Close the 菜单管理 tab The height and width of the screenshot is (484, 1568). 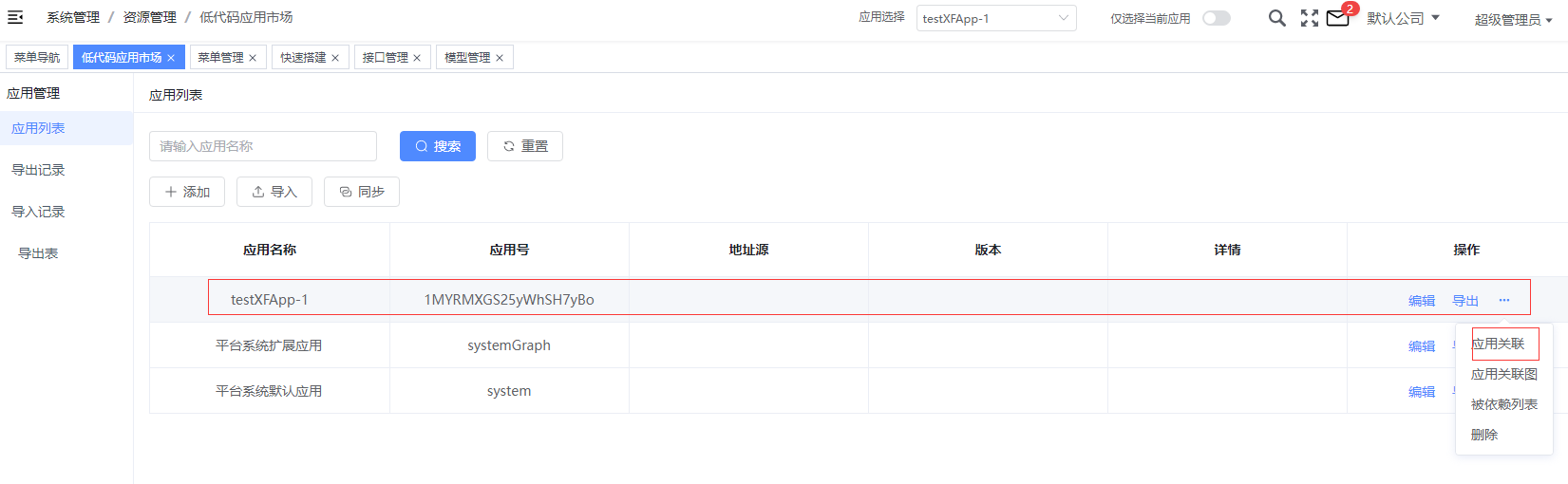253,58
